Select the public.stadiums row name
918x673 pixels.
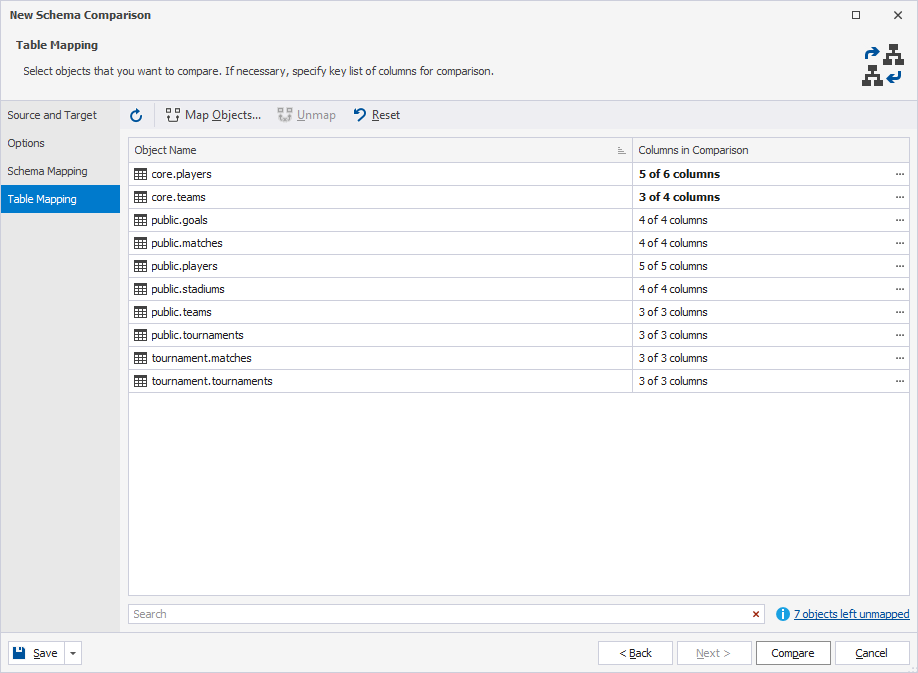click(188, 289)
